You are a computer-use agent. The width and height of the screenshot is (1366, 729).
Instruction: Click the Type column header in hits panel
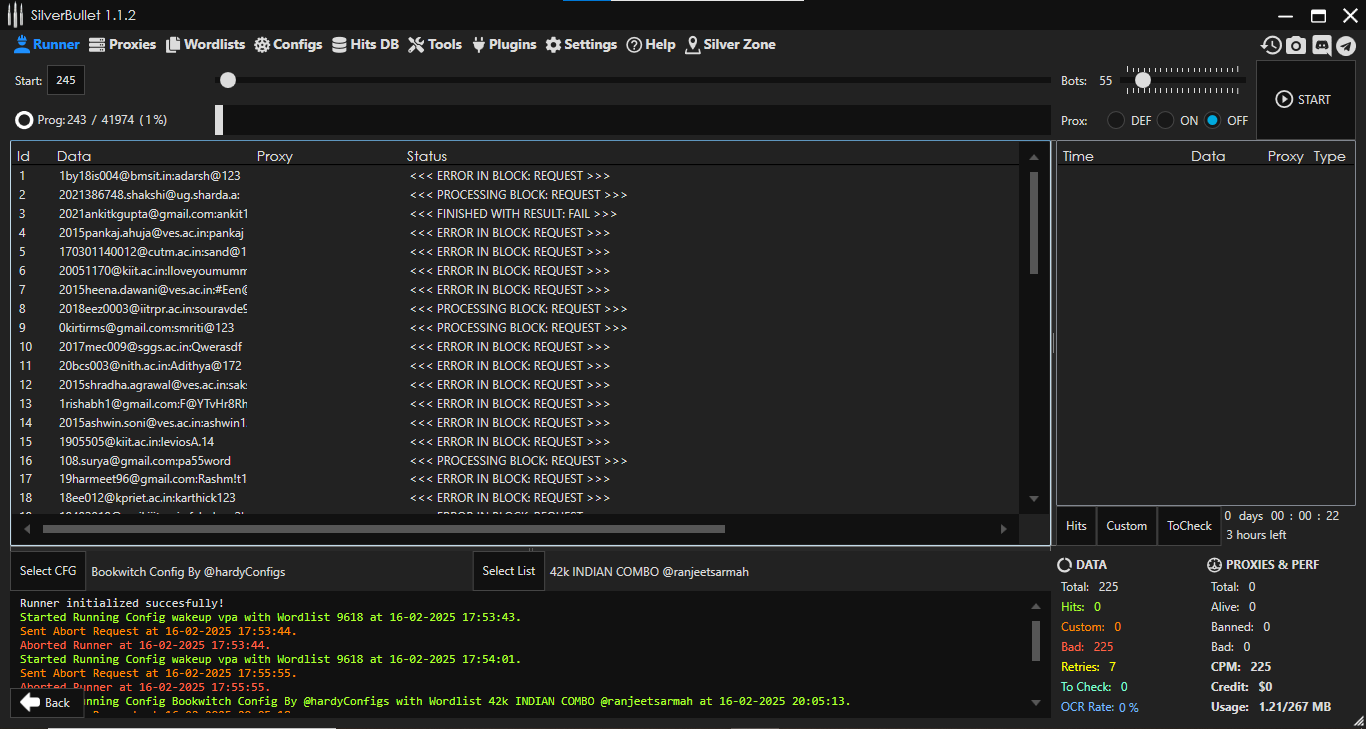1330,156
